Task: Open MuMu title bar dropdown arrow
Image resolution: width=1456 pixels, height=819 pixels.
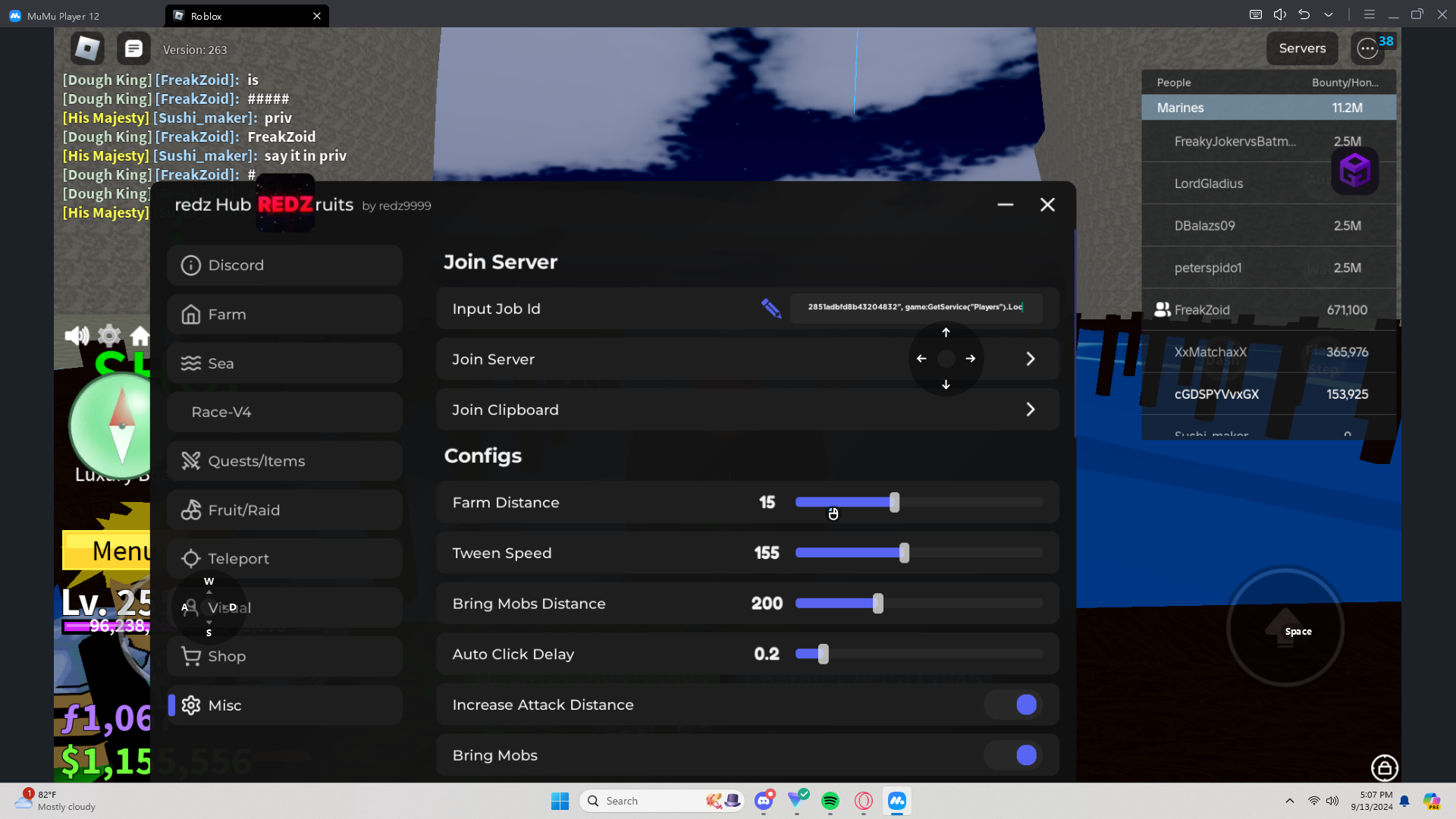Action: pyautogui.click(x=1329, y=14)
